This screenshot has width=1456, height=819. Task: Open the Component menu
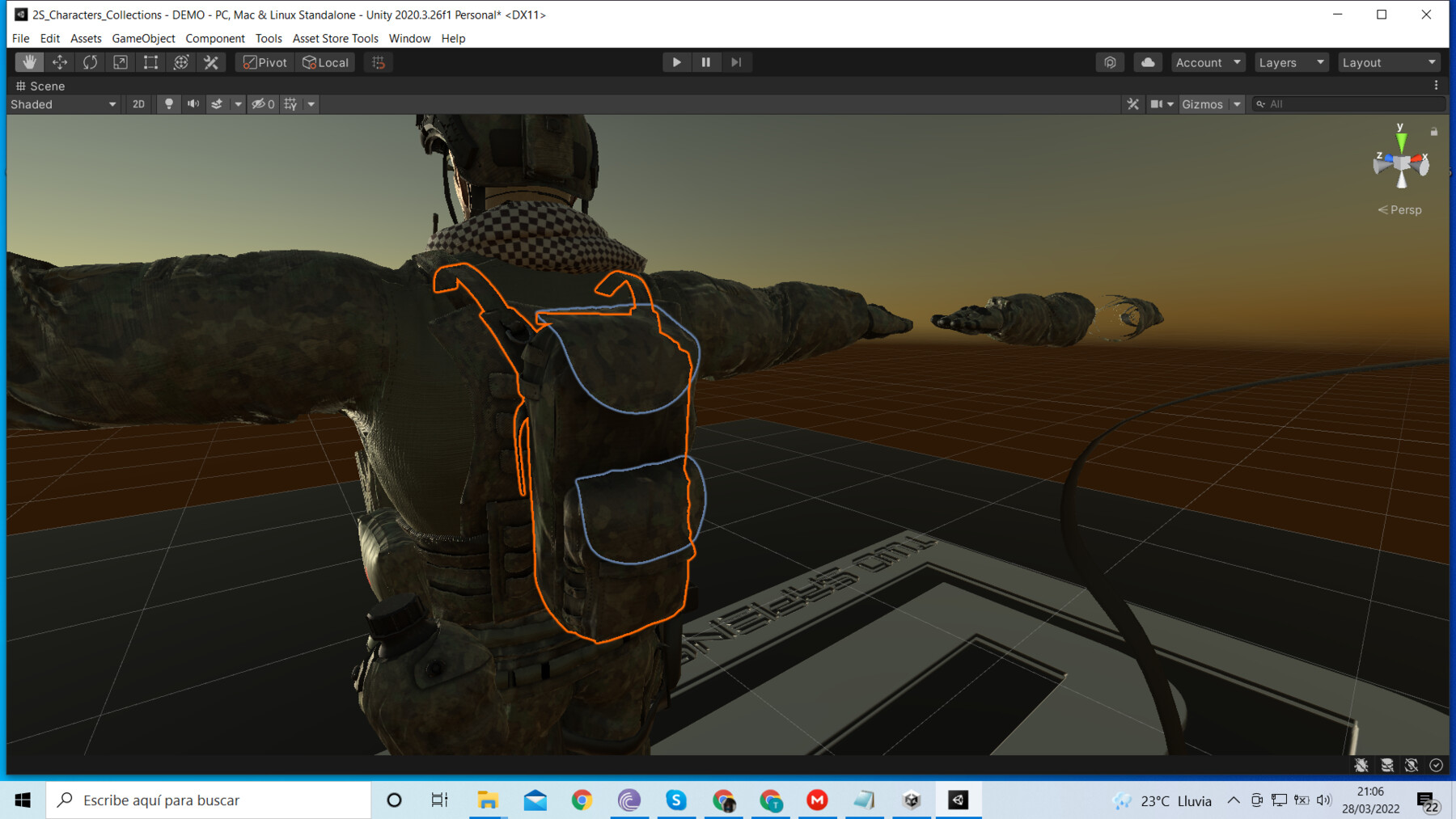pyautogui.click(x=215, y=38)
